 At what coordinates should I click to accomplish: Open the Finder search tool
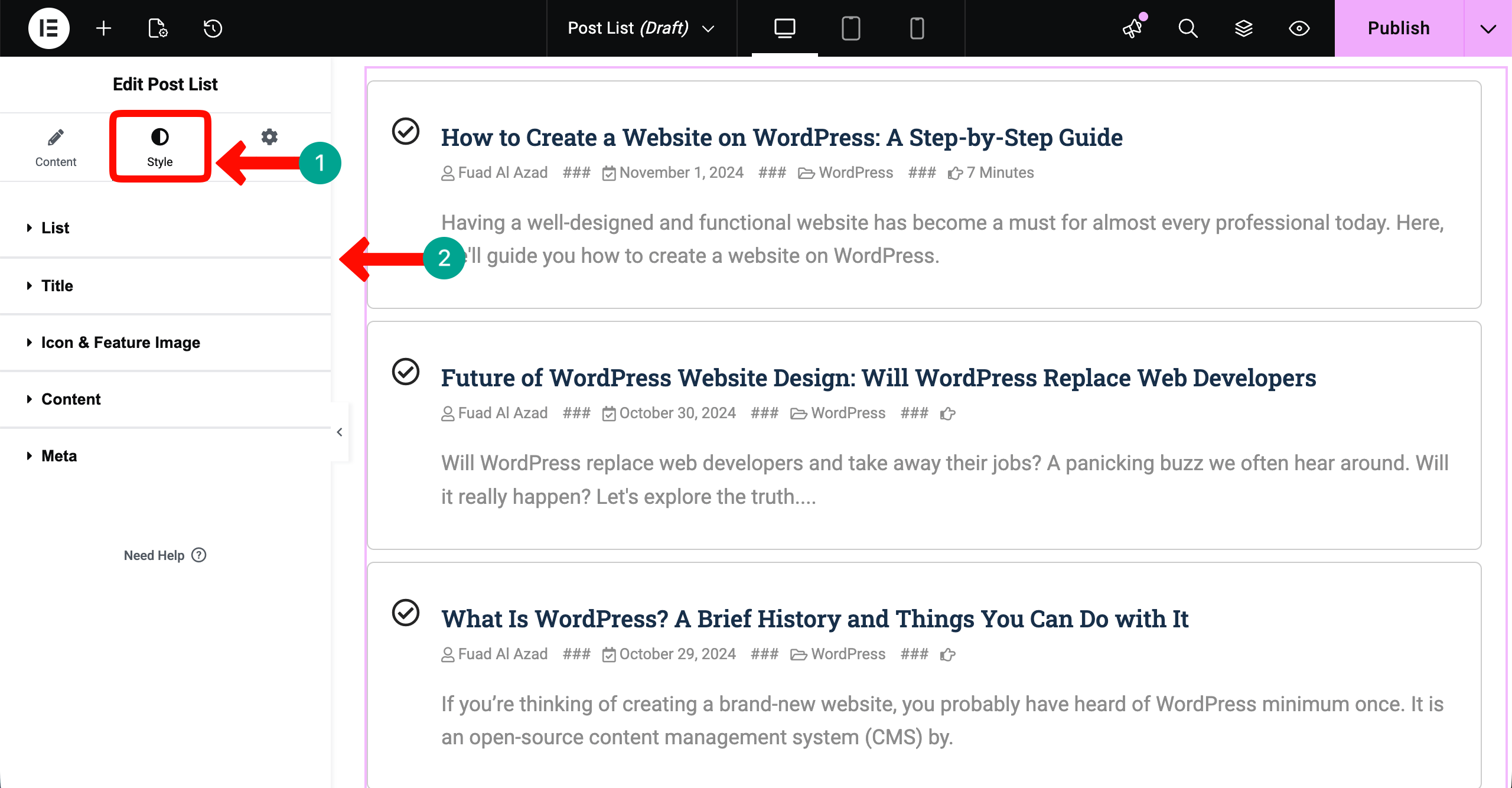pyautogui.click(x=1188, y=28)
